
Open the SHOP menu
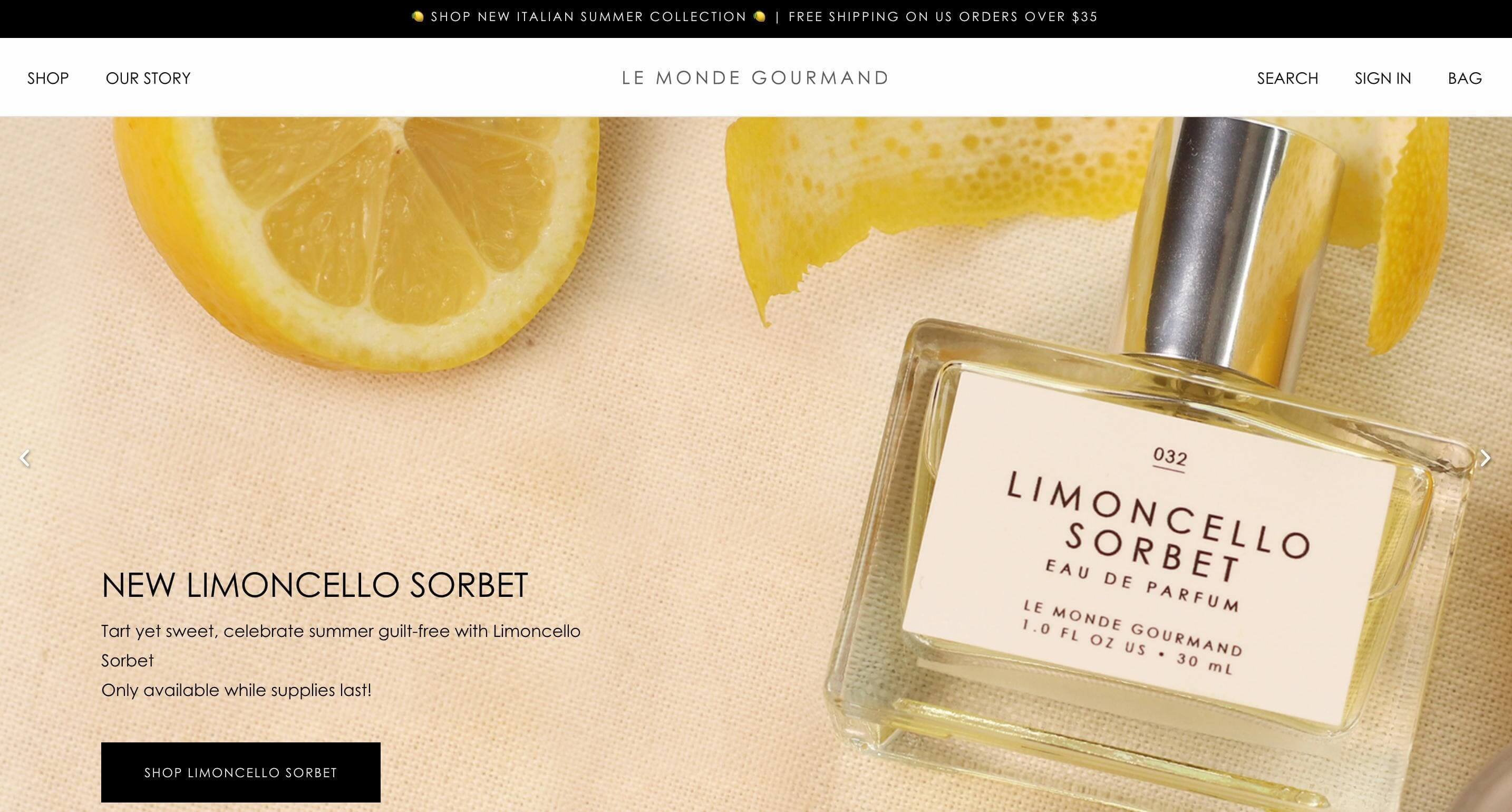[x=48, y=78]
